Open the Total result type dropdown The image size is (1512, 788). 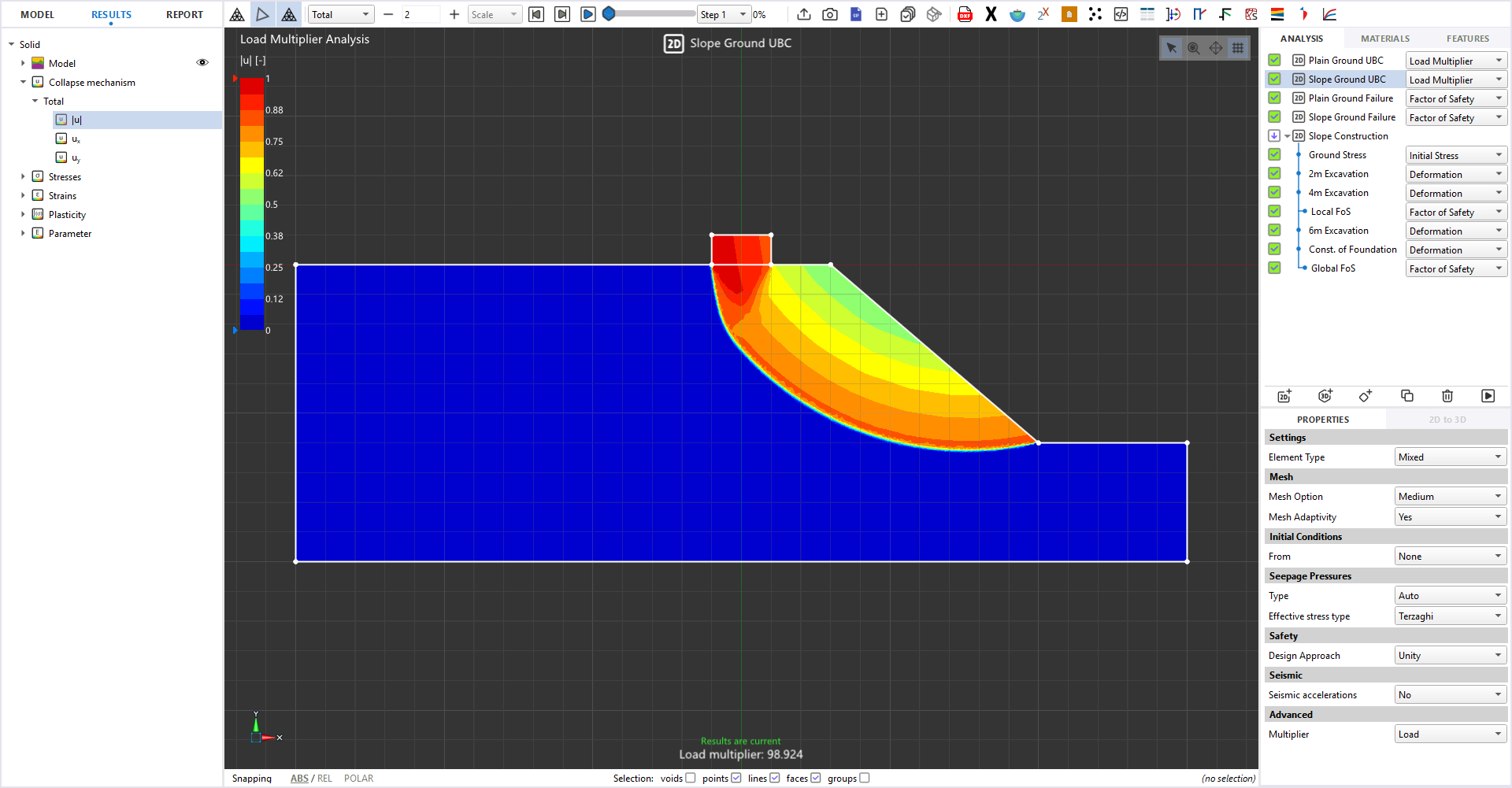[340, 14]
